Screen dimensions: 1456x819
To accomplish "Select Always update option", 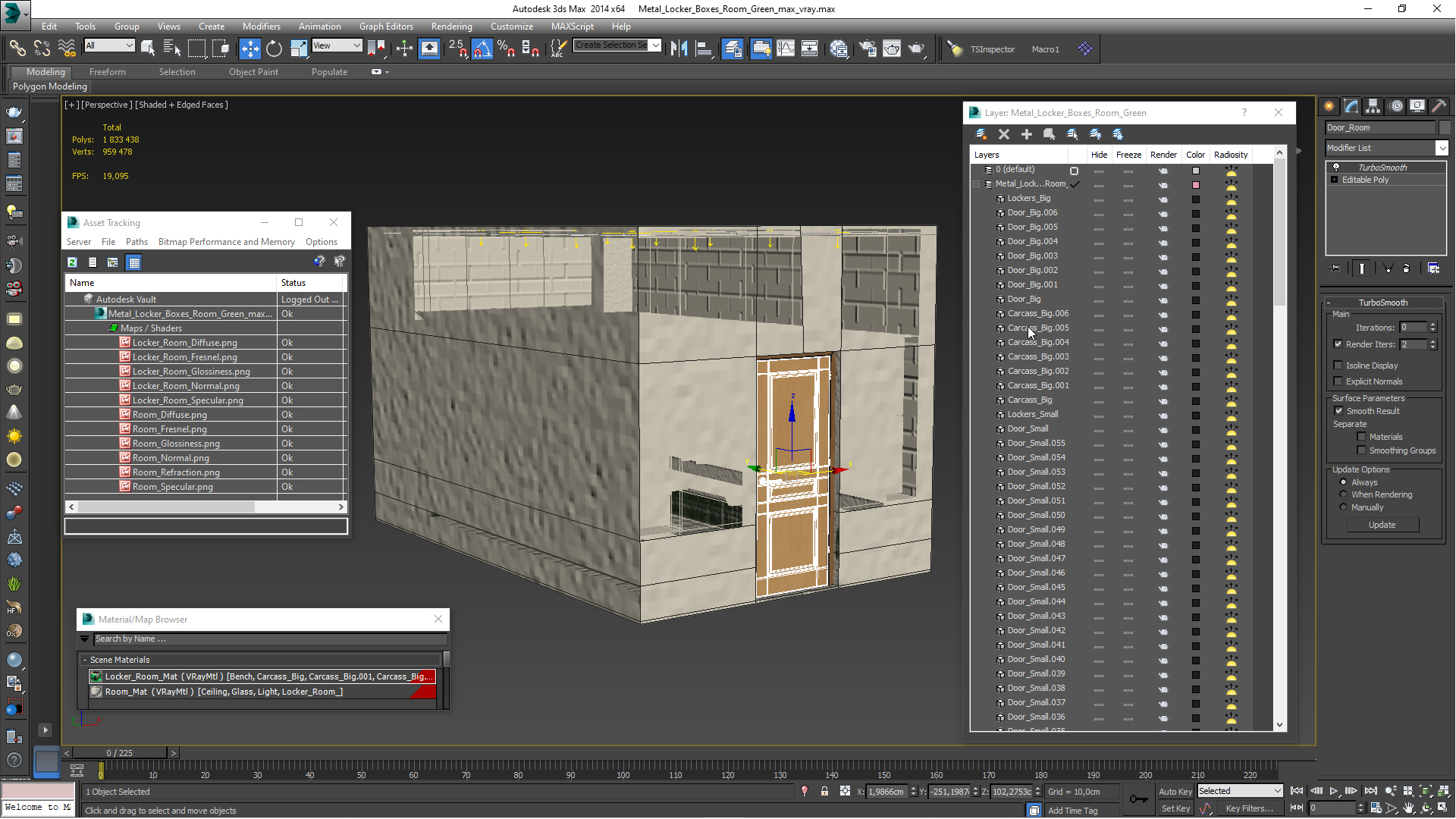I will [x=1343, y=482].
